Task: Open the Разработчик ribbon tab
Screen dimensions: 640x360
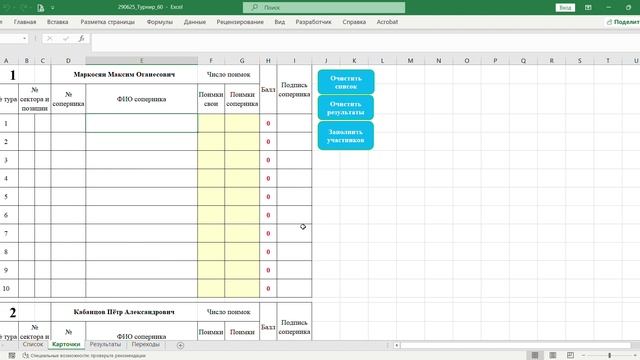Action: [313, 22]
